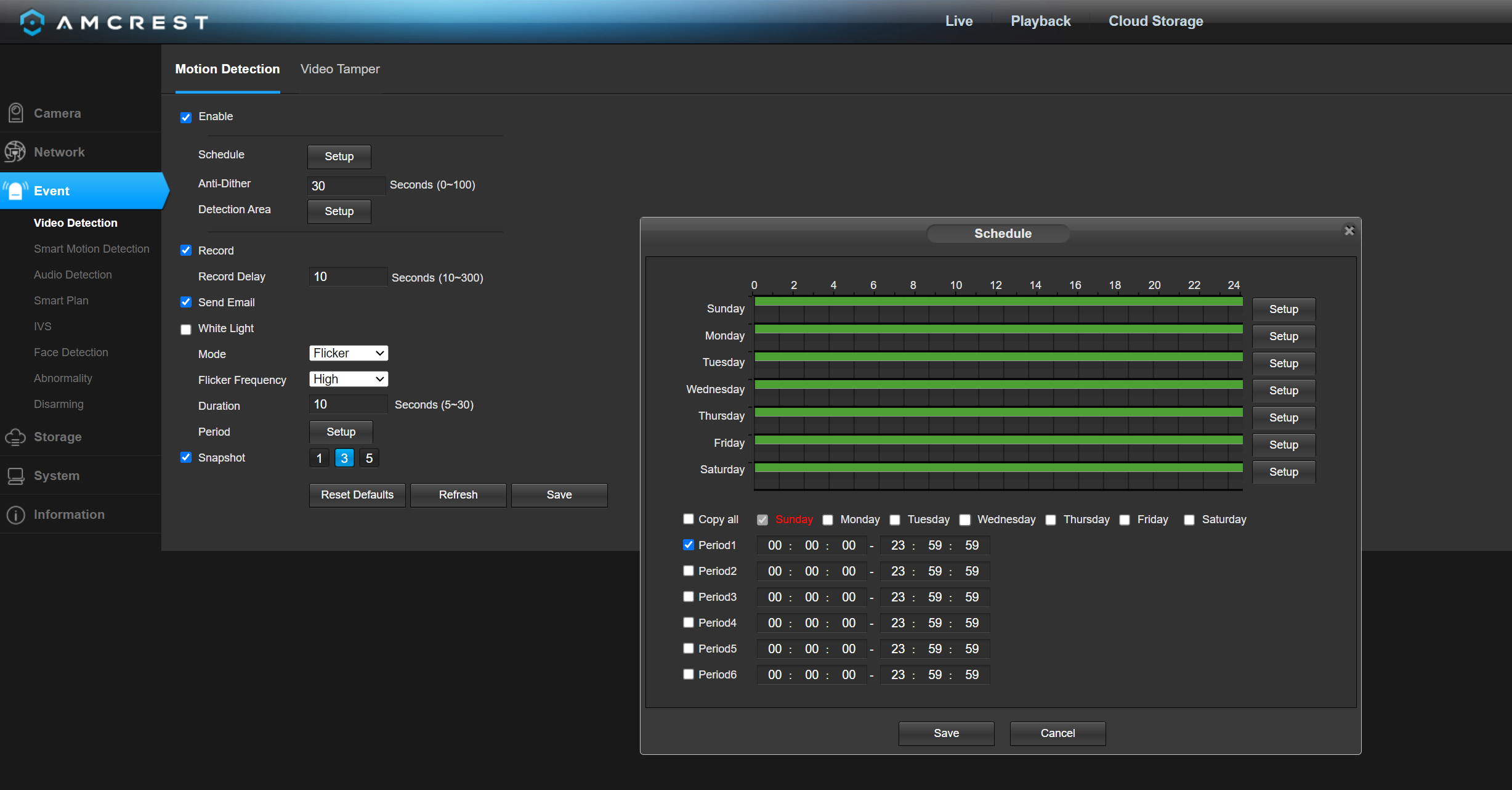
Task: Check the Wednesday copy checkbox
Action: coord(965,520)
